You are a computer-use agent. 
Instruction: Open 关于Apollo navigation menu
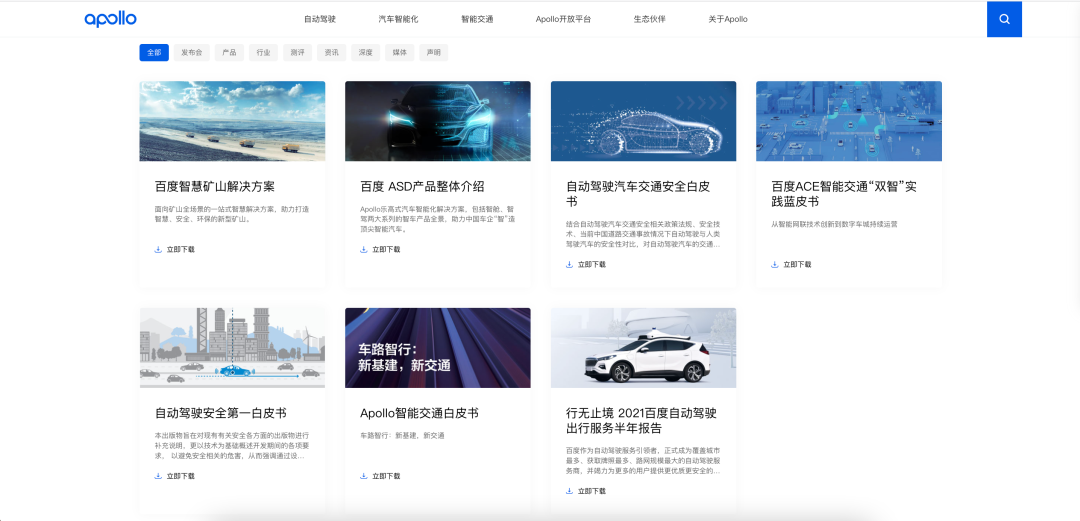(728, 19)
